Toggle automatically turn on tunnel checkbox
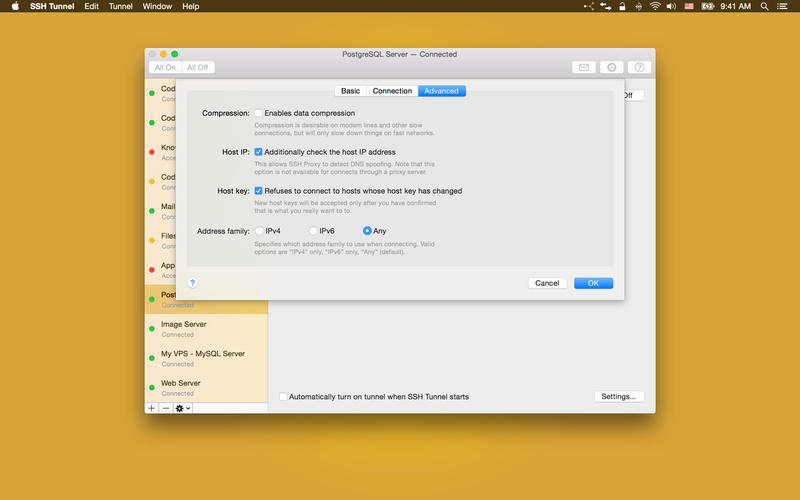800x500 pixels. click(x=284, y=397)
